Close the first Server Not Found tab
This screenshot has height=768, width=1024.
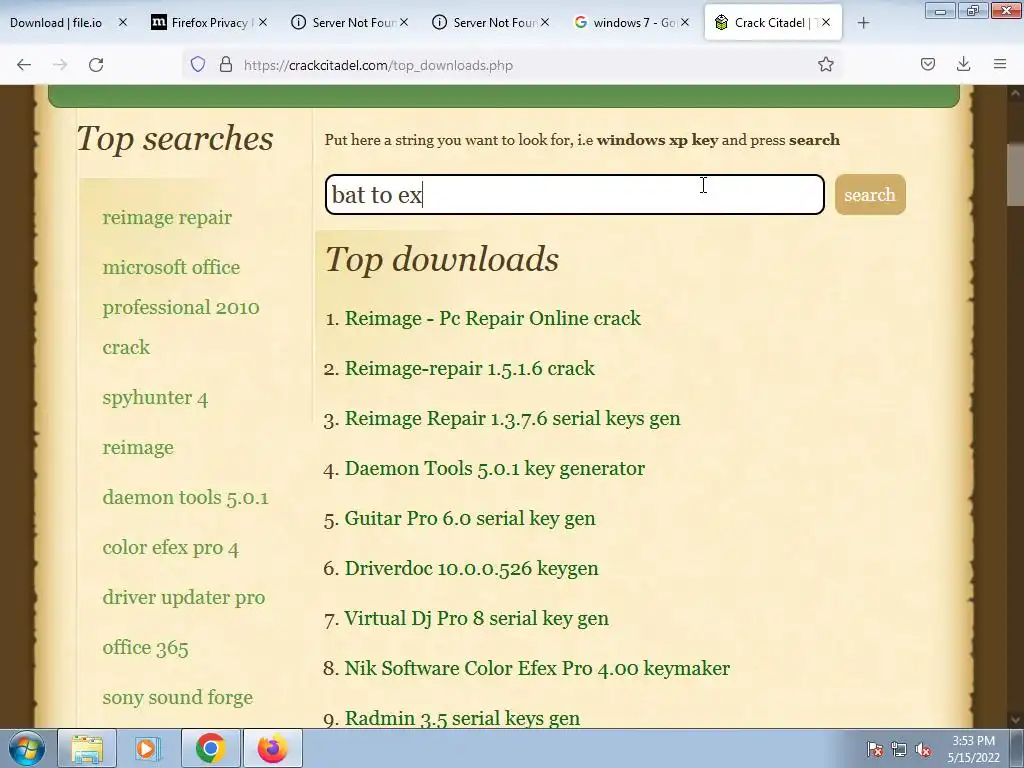404,22
